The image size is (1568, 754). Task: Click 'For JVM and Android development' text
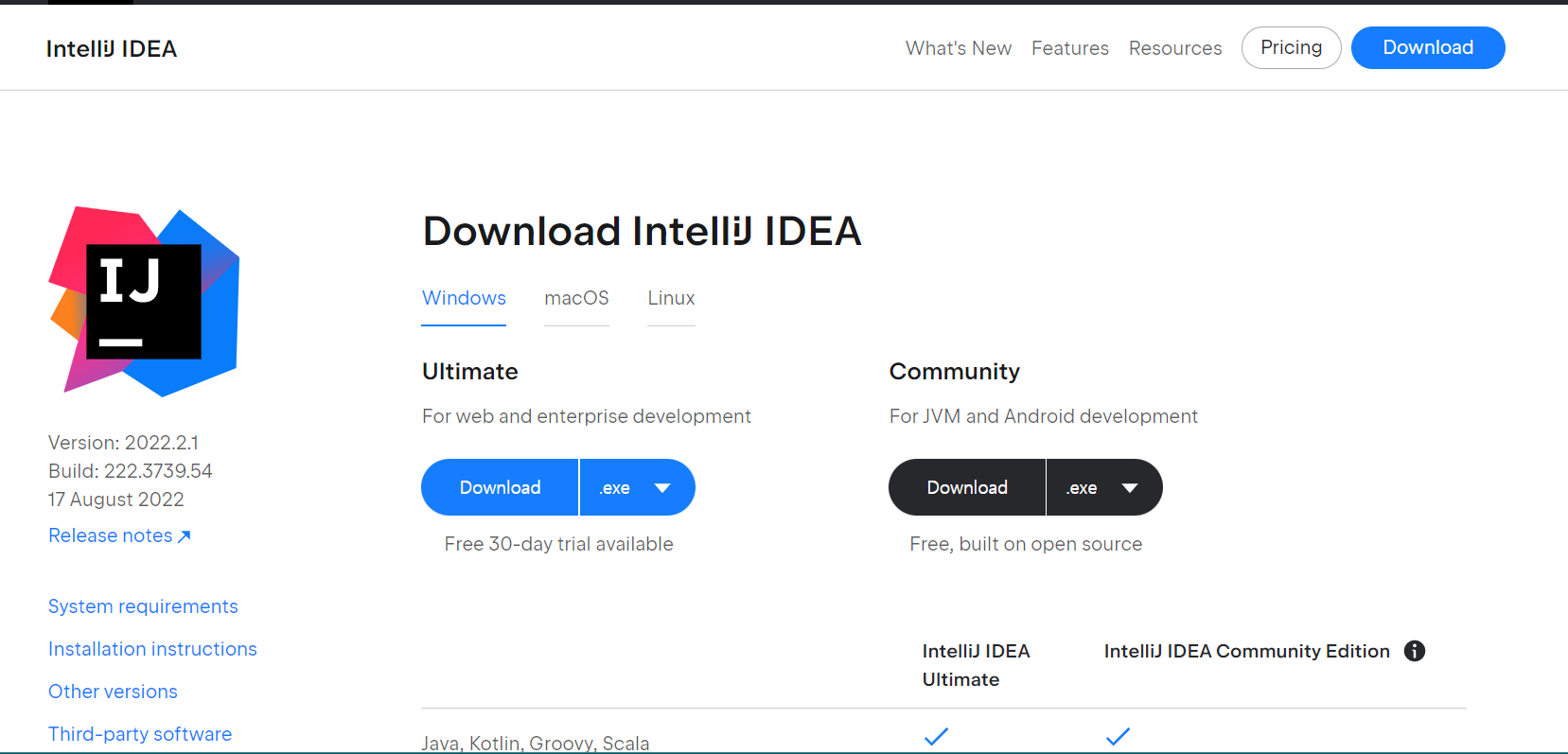(1043, 416)
